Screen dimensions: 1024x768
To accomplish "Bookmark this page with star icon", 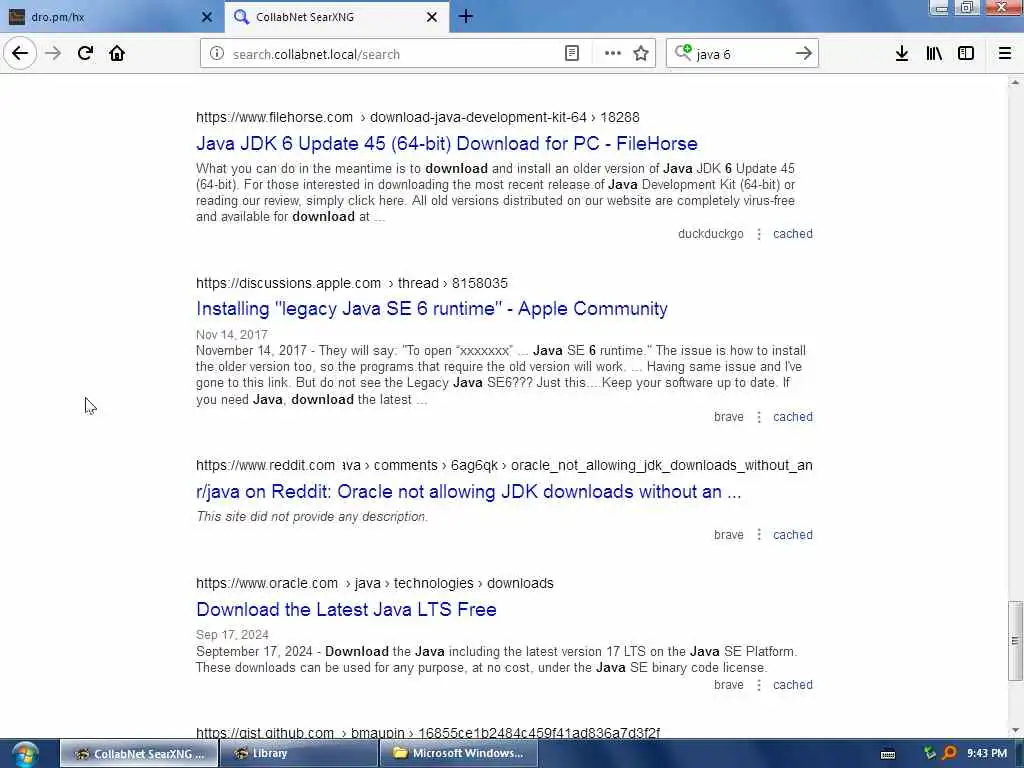I will pos(641,54).
